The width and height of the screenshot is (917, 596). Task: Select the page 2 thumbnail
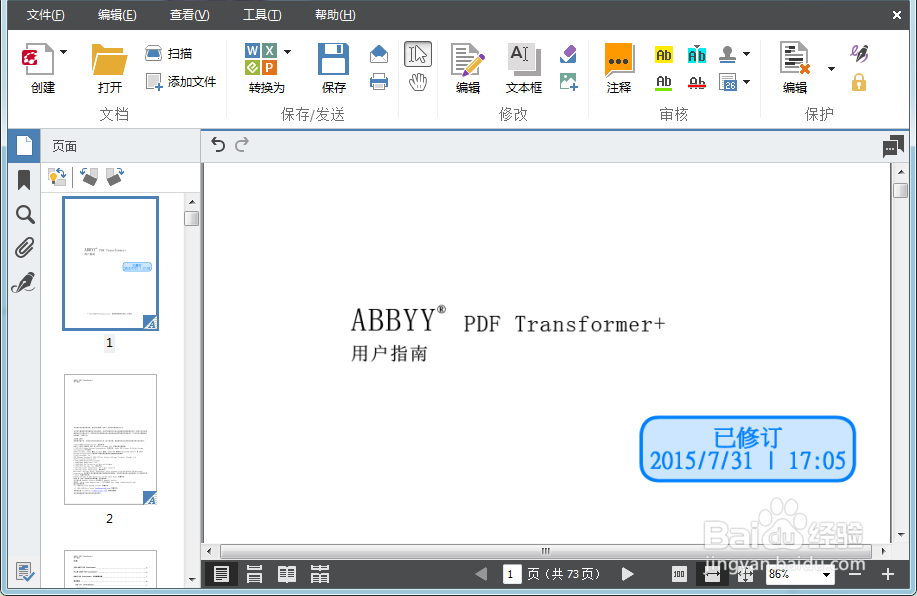pos(110,440)
